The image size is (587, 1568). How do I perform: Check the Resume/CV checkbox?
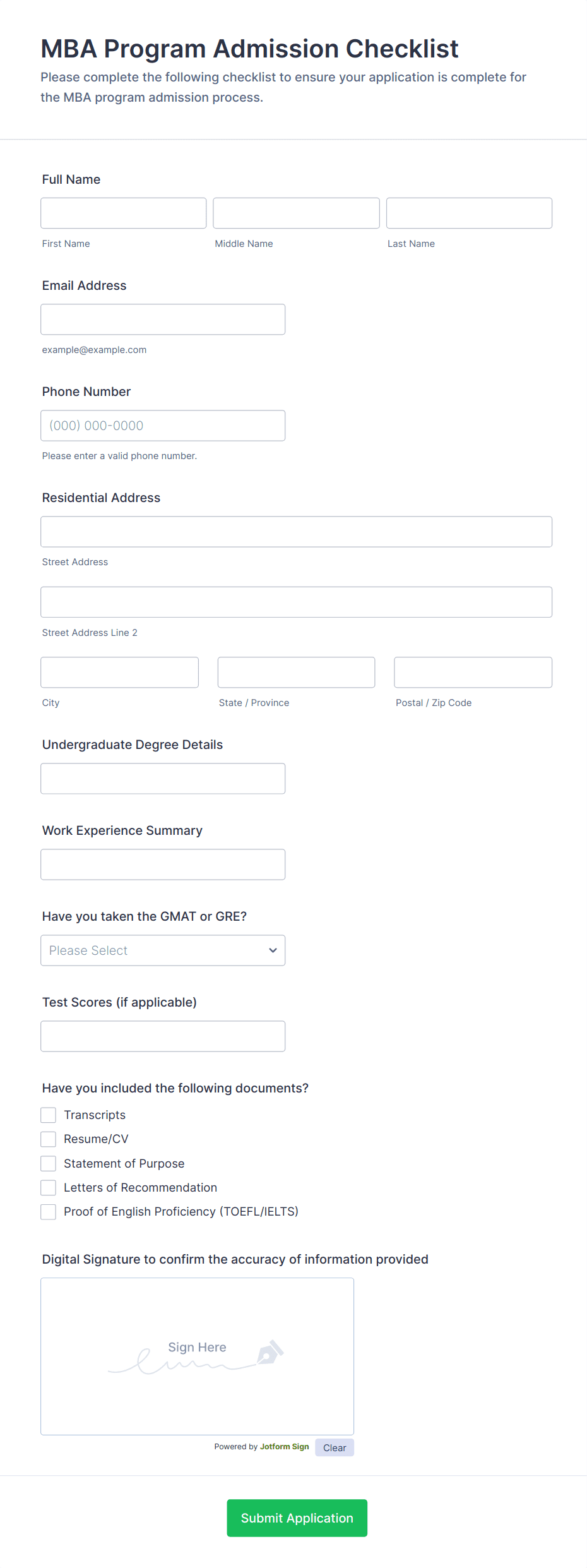[49, 1139]
